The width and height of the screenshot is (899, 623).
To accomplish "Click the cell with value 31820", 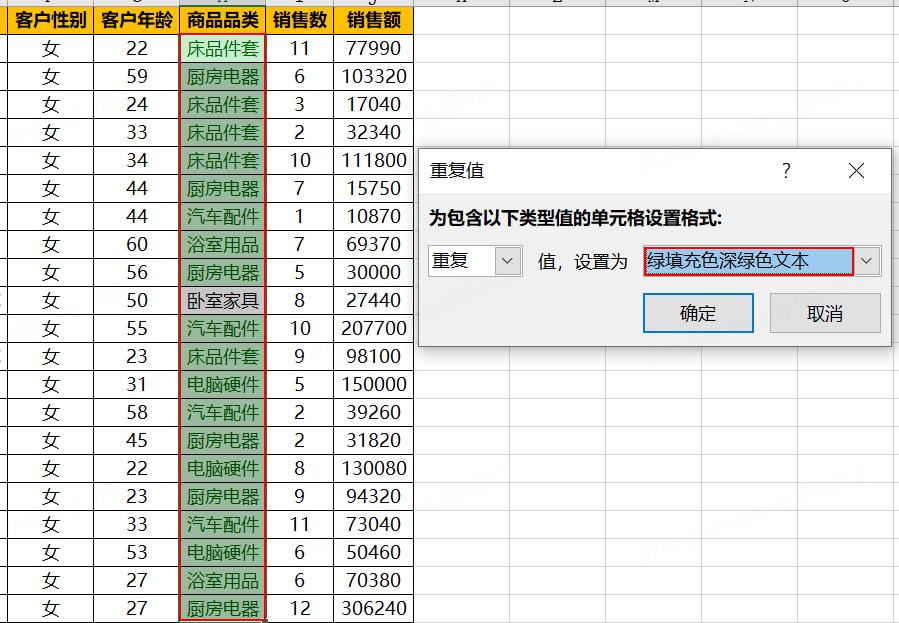I will pos(373,440).
